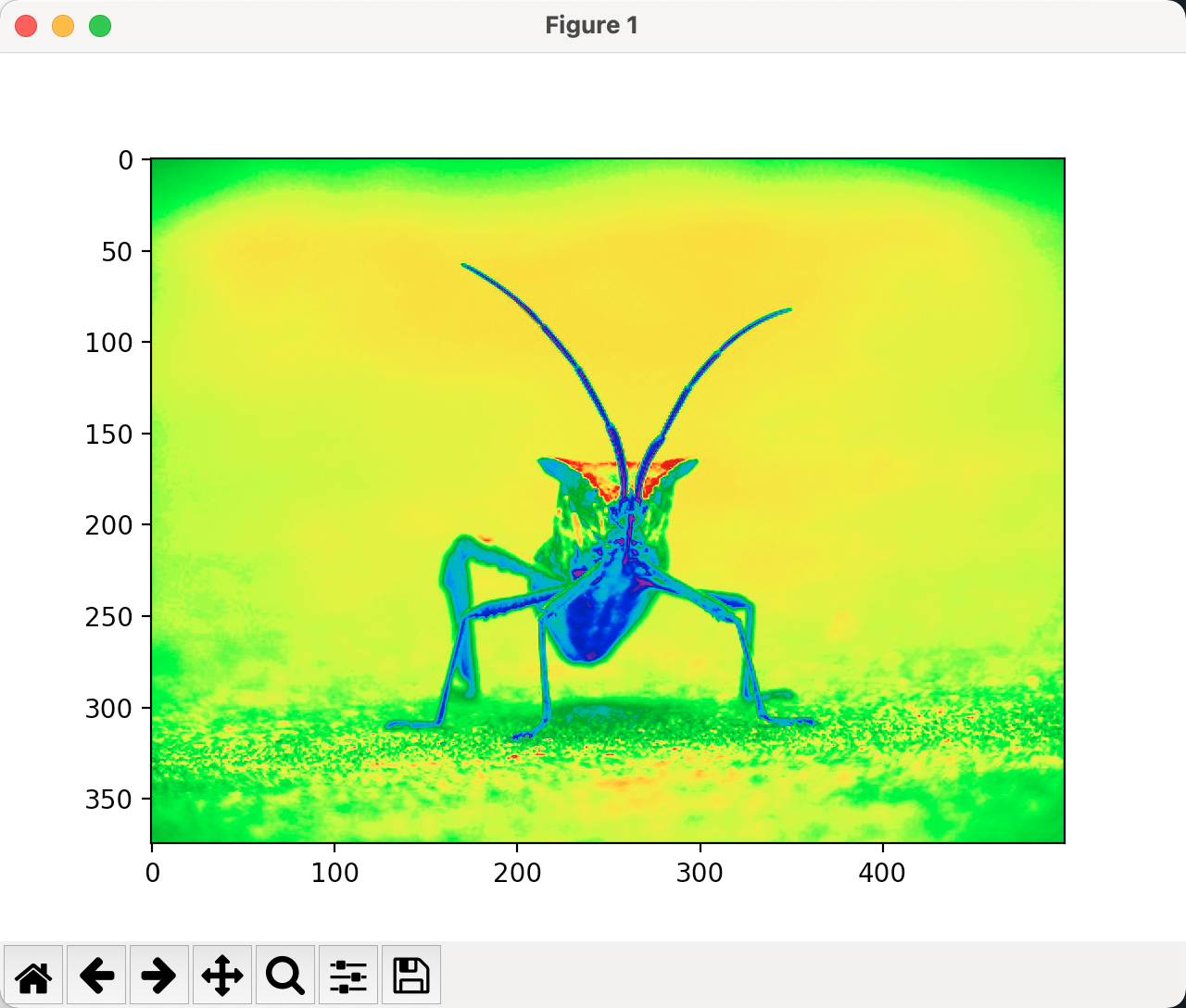Click the Home reset view icon
The image size is (1186, 1008).
[x=33, y=975]
